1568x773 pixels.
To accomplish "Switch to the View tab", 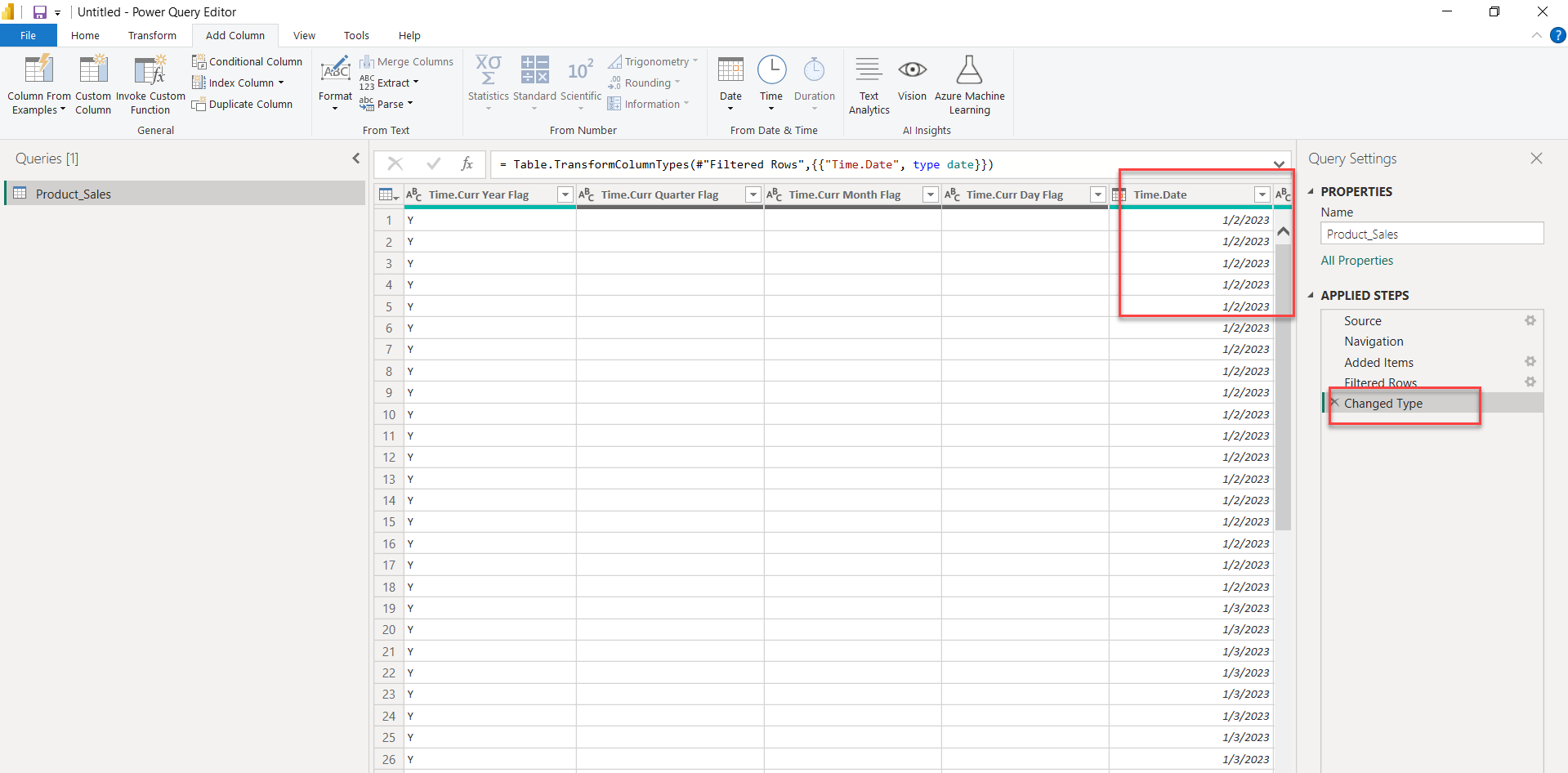I will click(304, 35).
